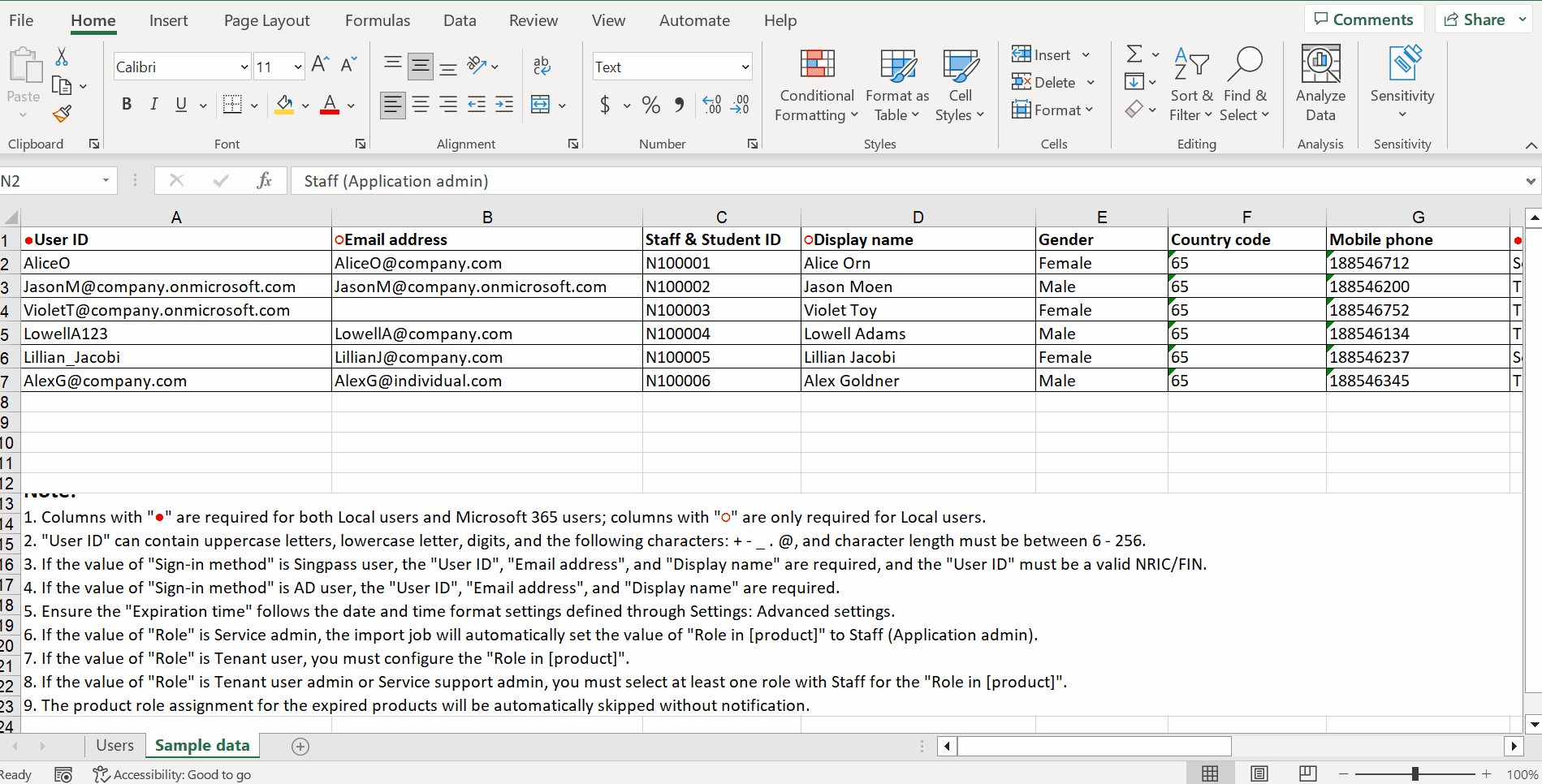Screen dimensions: 1542x784
Task: Switch to the Review ribbon tab
Action: (533, 20)
